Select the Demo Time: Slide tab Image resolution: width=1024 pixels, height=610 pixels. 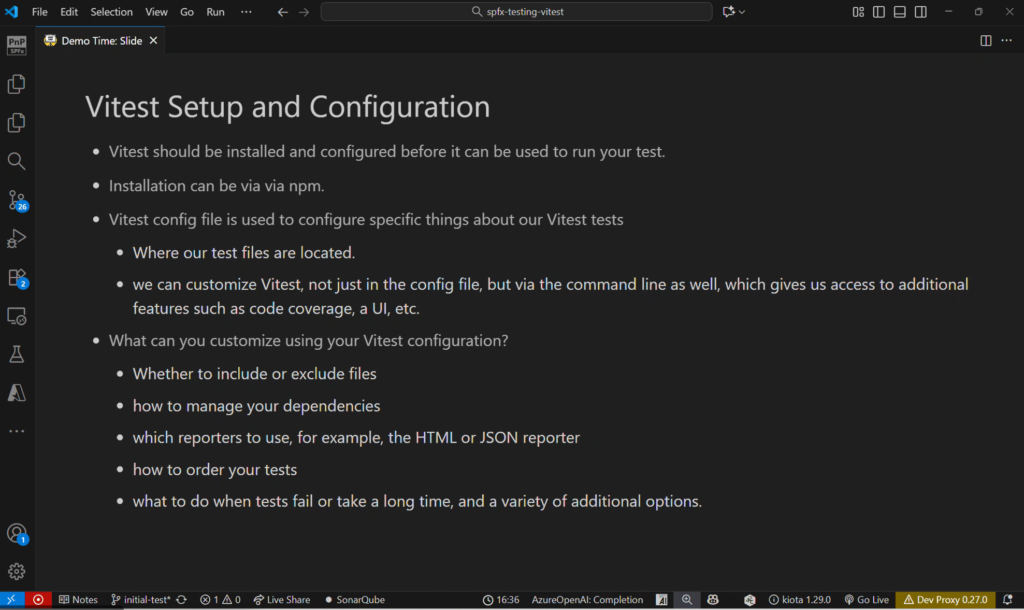pyautogui.click(x=100, y=41)
